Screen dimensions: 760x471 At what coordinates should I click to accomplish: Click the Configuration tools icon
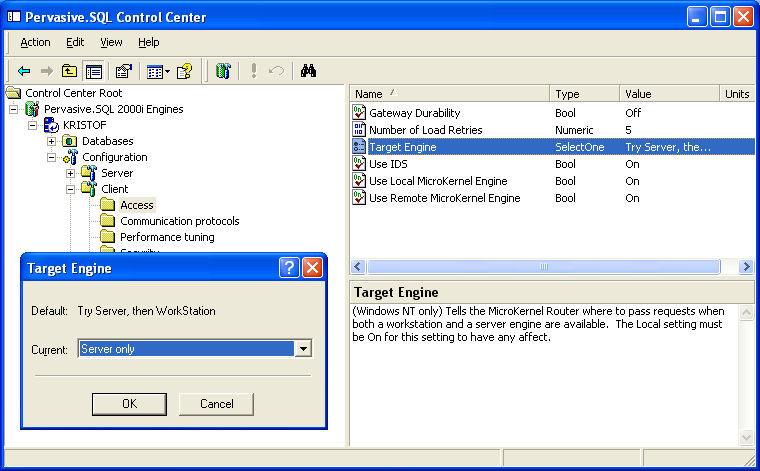pyautogui.click(x=70, y=157)
